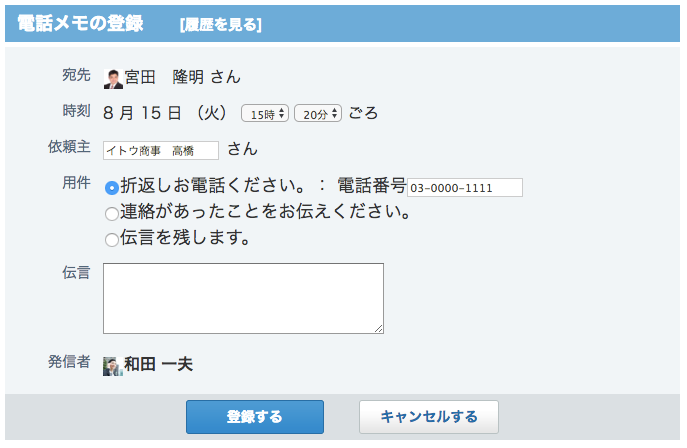The height and width of the screenshot is (448, 687).
Task: Click 和田 一夫's profile avatar icon
Action: pyautogui.click(x=112, y=366)
